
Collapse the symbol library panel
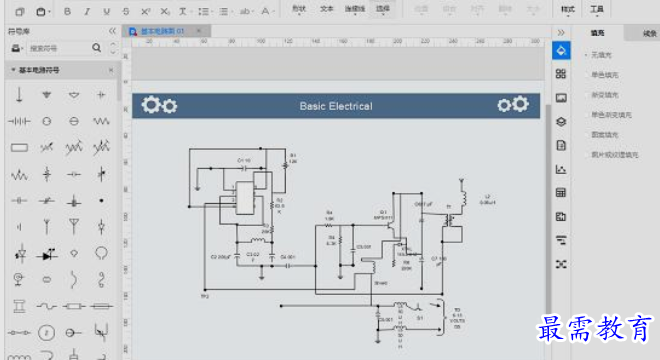(112, 31)
